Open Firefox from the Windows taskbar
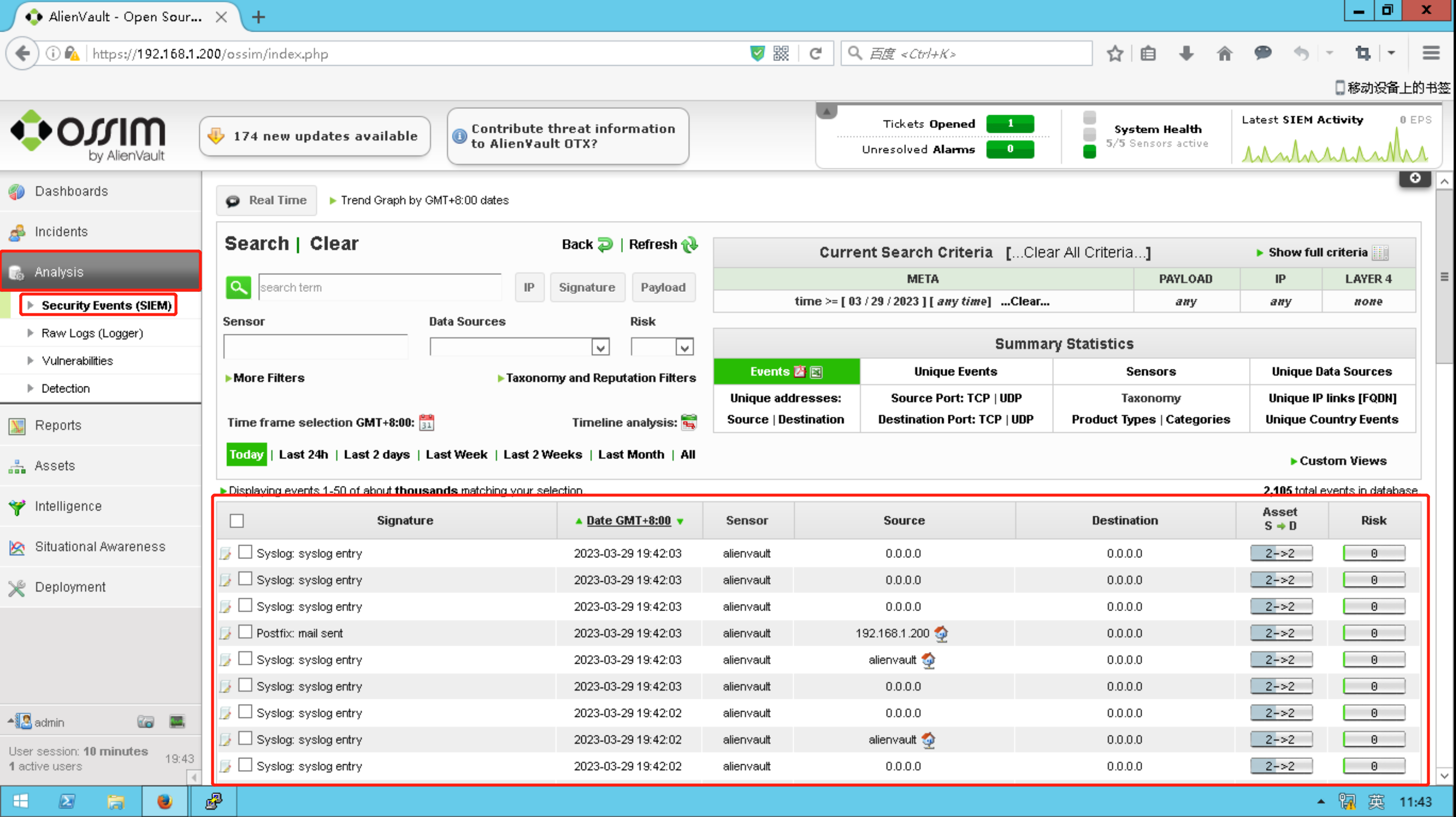Viewport: 1456px width, 817px height. pyautogui.click(x=164, y=801)
